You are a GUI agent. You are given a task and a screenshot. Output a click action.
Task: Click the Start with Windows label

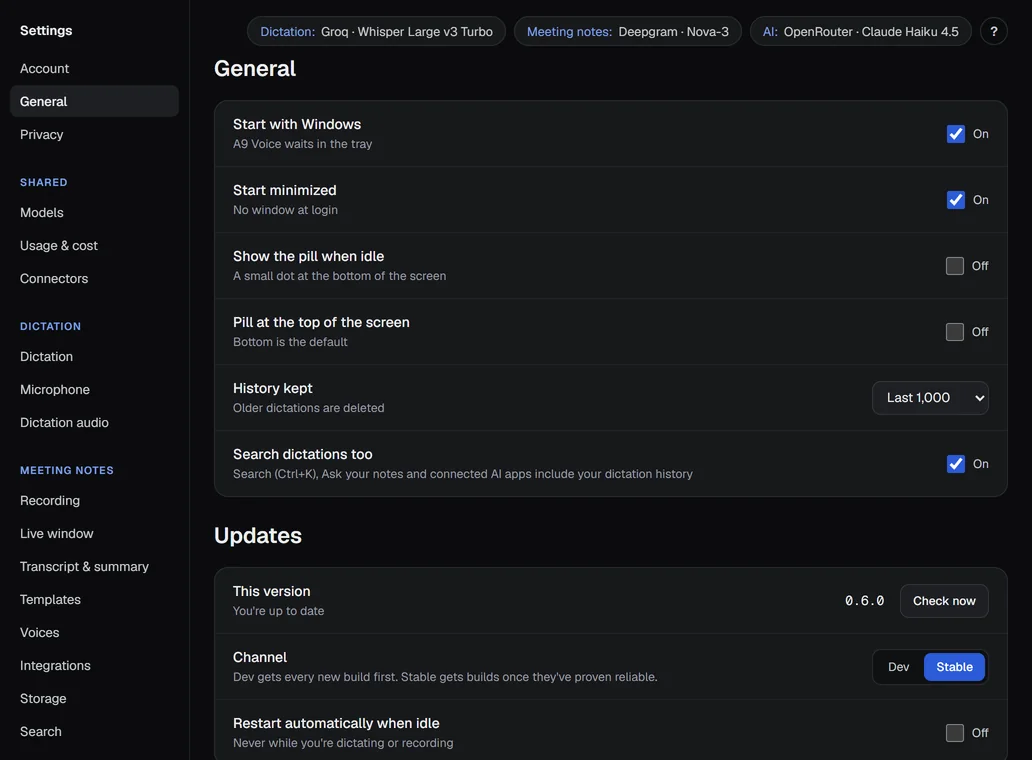297,124
